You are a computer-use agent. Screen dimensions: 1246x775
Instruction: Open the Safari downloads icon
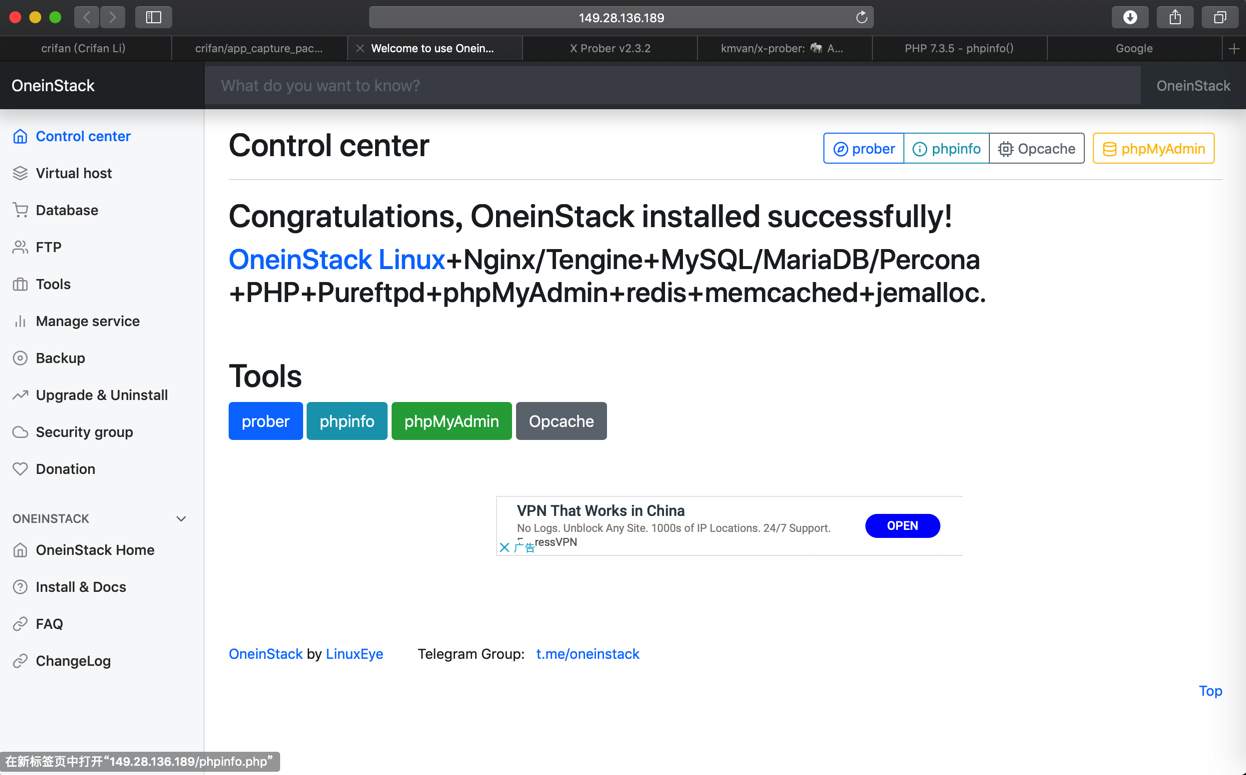[x=1130, y=17]
